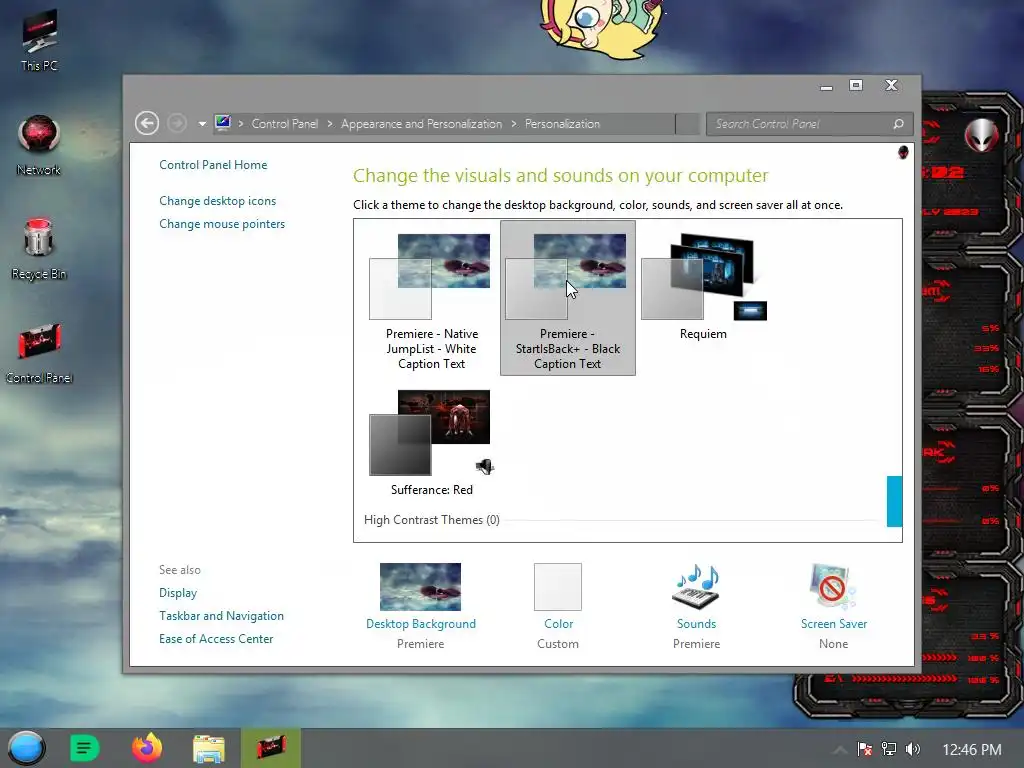Open Change desktop icons link
This screenshot has width=1024, height=768.
[217, 201]
